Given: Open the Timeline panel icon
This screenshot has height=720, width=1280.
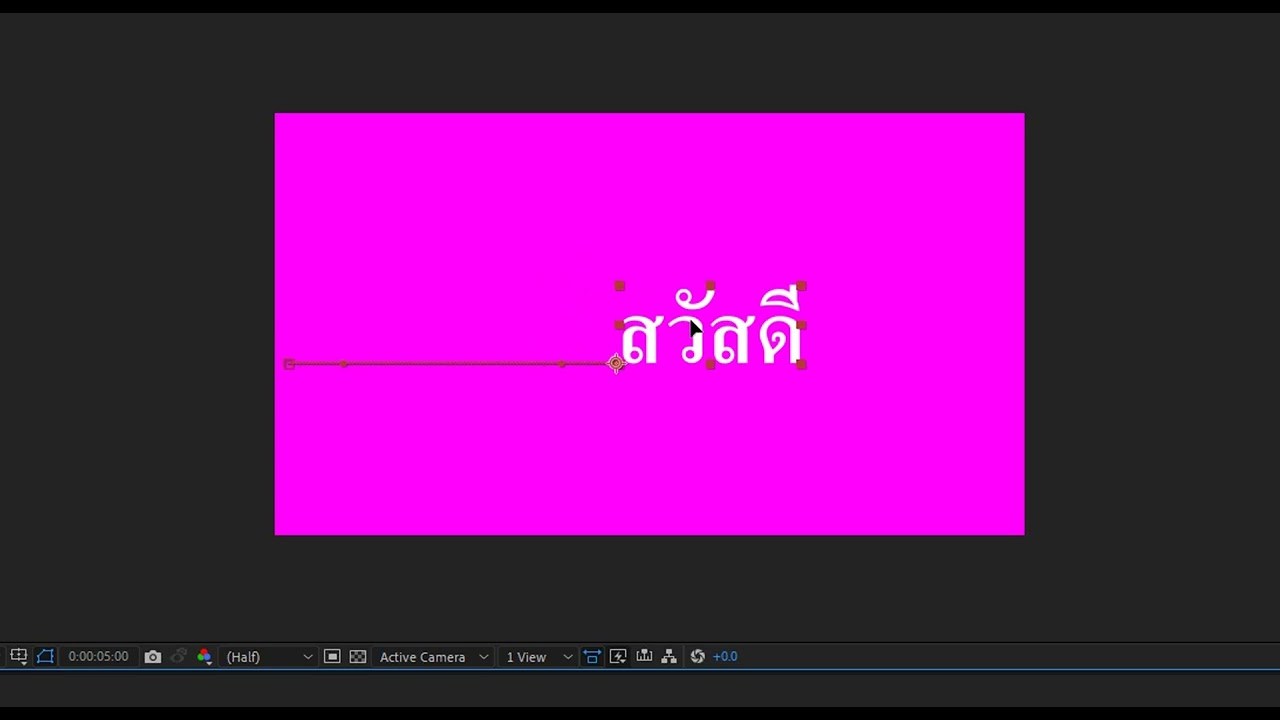Looking at the screenshot, I should point(644,657).
